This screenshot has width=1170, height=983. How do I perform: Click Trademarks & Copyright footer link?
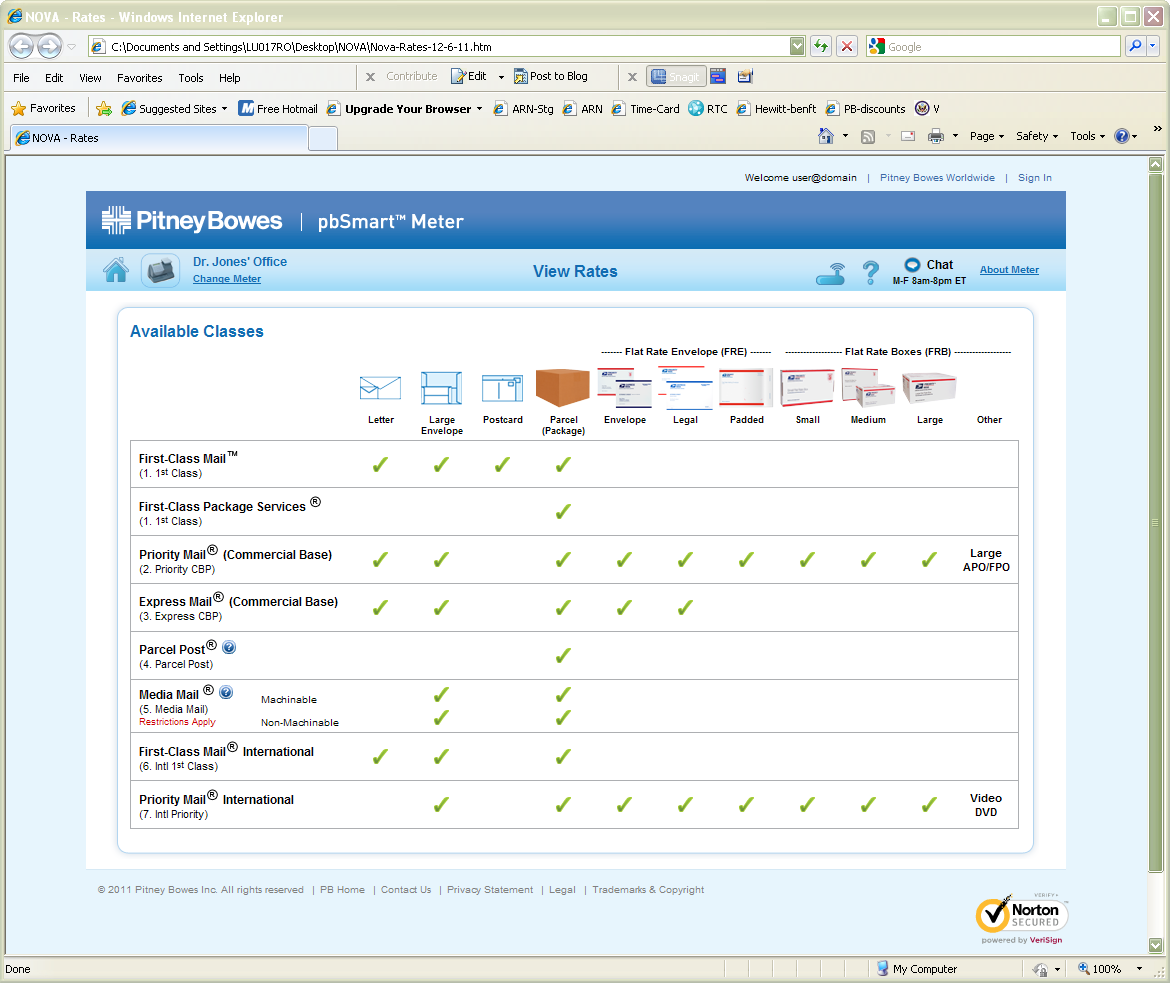click(648, 890)
